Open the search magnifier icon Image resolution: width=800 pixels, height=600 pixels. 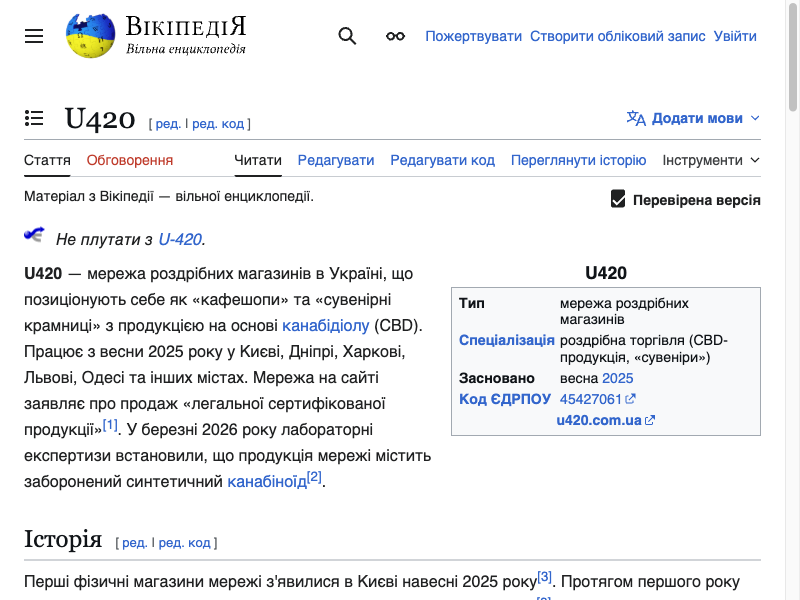(x=347, y=36)
